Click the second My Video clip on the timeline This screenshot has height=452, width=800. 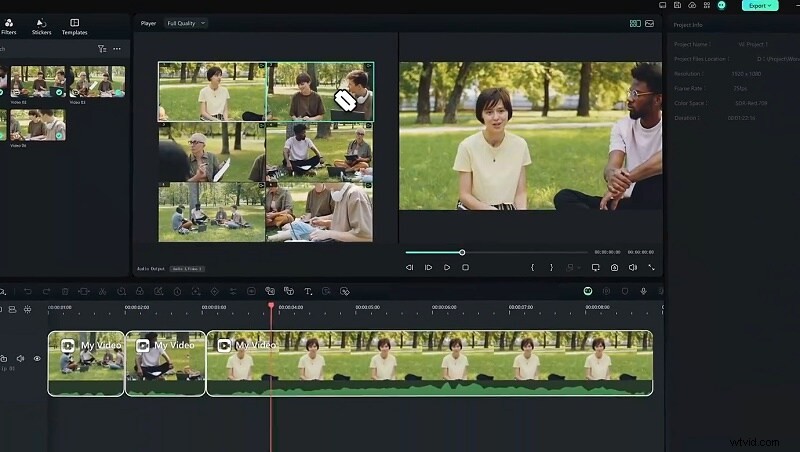pyautogui.click(x=165, y=363)
